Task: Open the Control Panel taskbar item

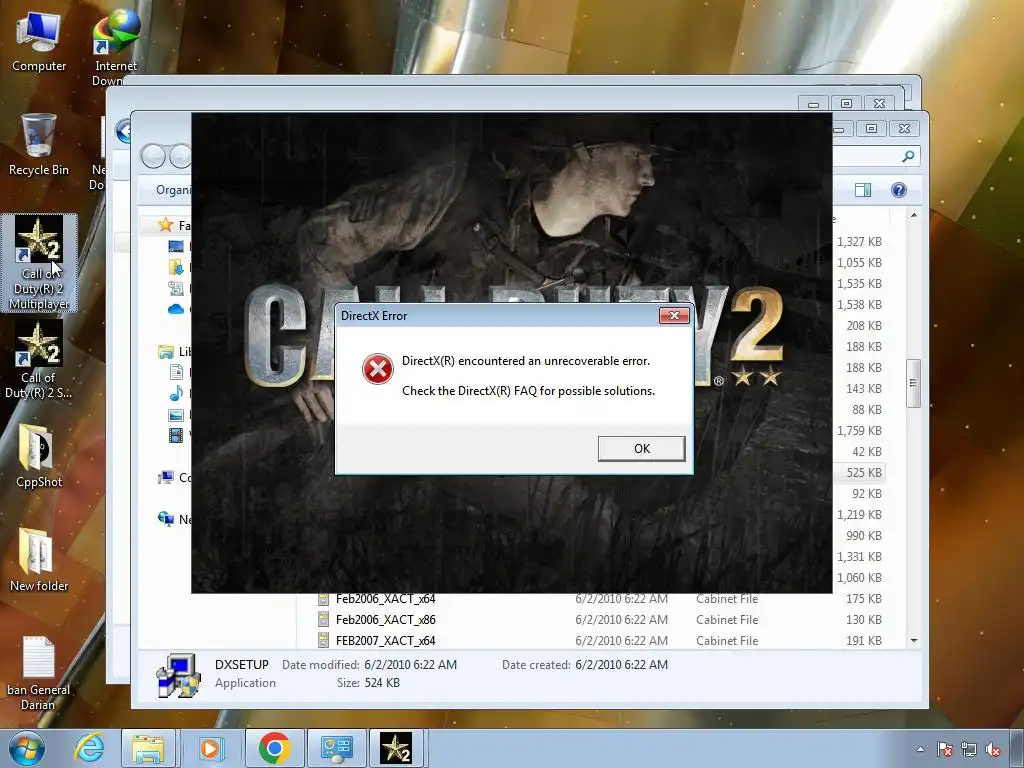Action: coord(336,748)
